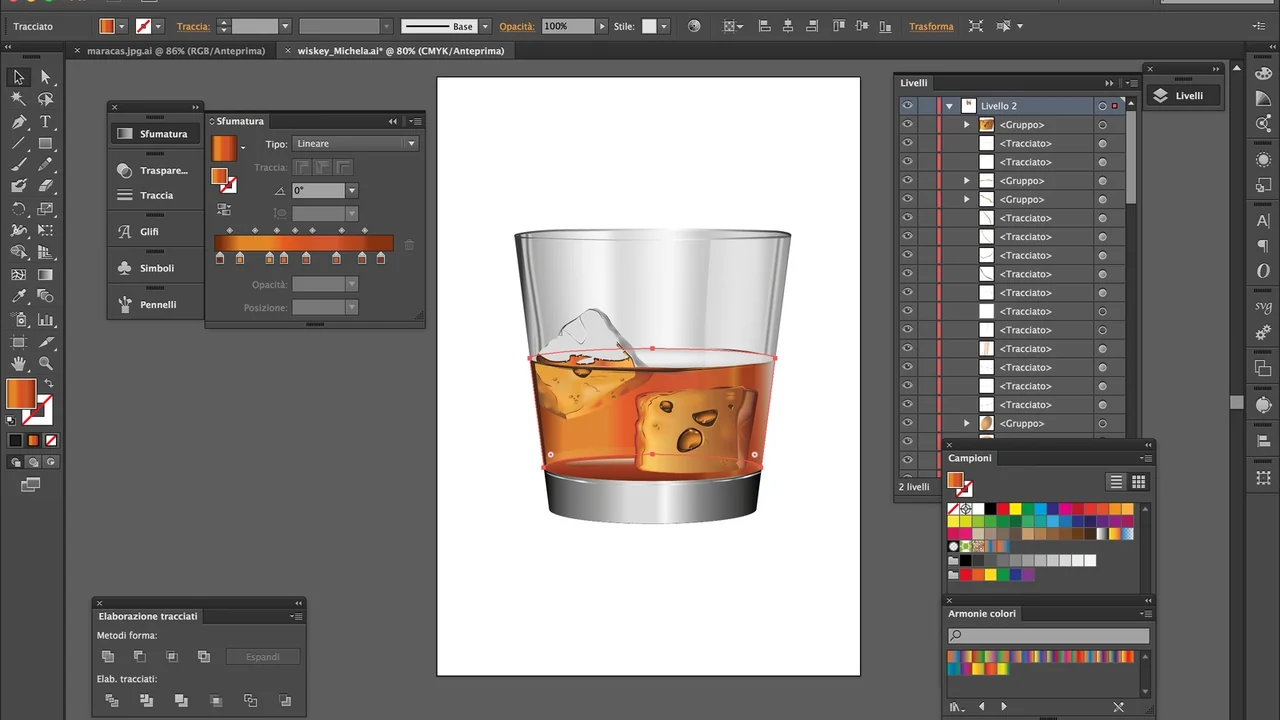1280x720 pixels.
Task: Select the Gradient tool in the toolbox
Action: pyautogui.click(x=45, y=275)
